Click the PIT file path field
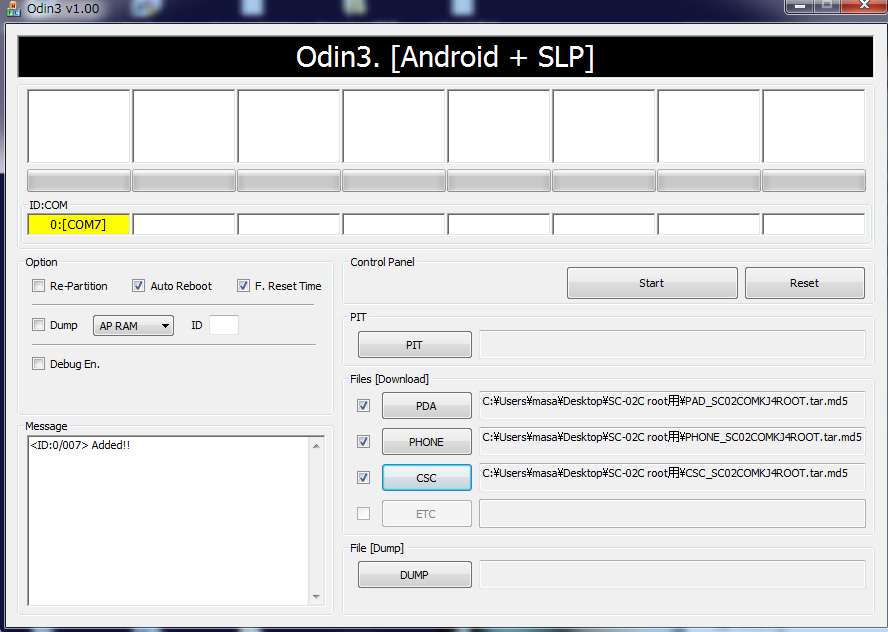Image resolution: width=888 pixels, height=632 pixels. coord(672,345)
